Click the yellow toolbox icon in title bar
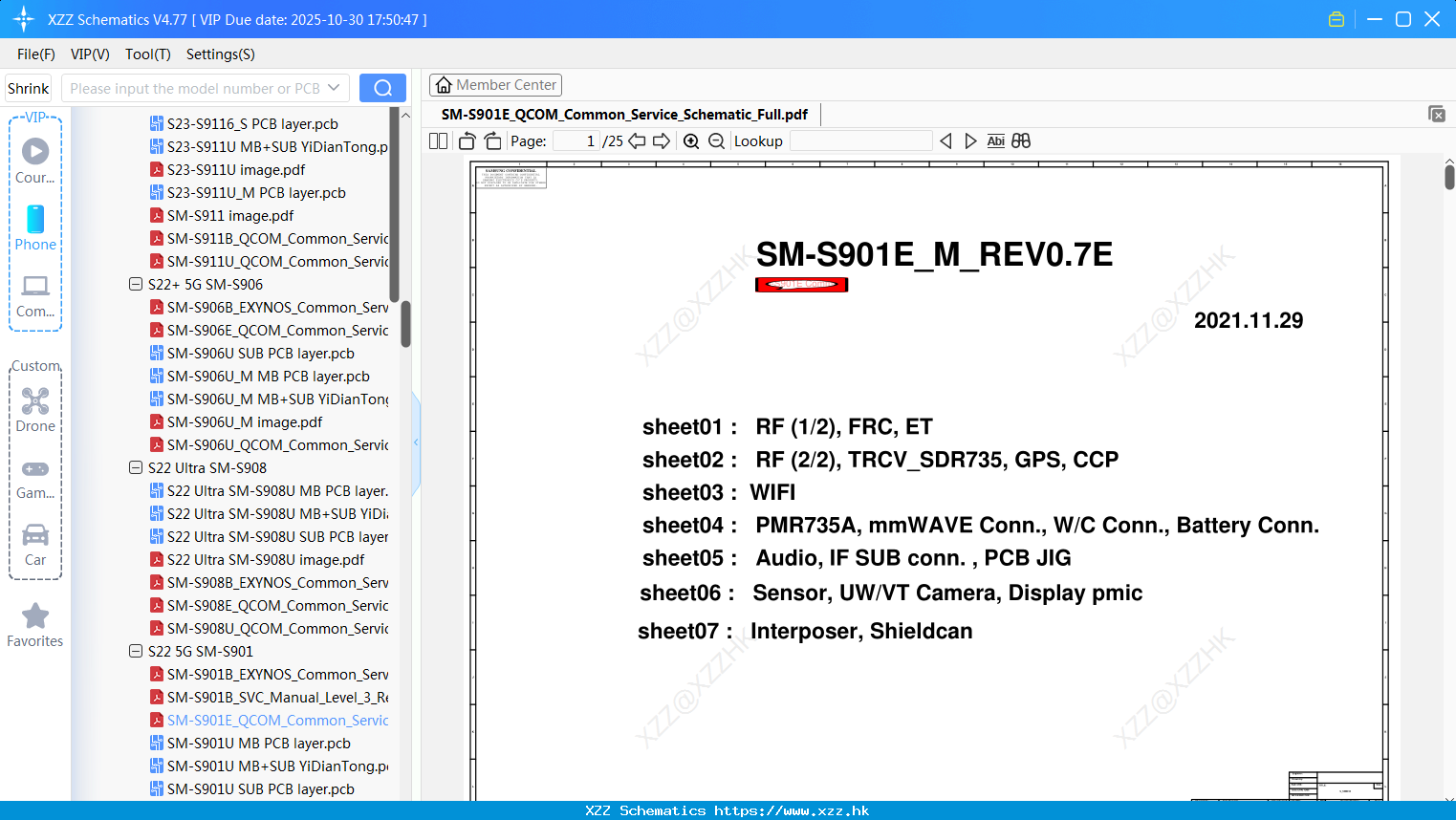The height and width of the screenshot is (820, 1456). (1336, 19)
